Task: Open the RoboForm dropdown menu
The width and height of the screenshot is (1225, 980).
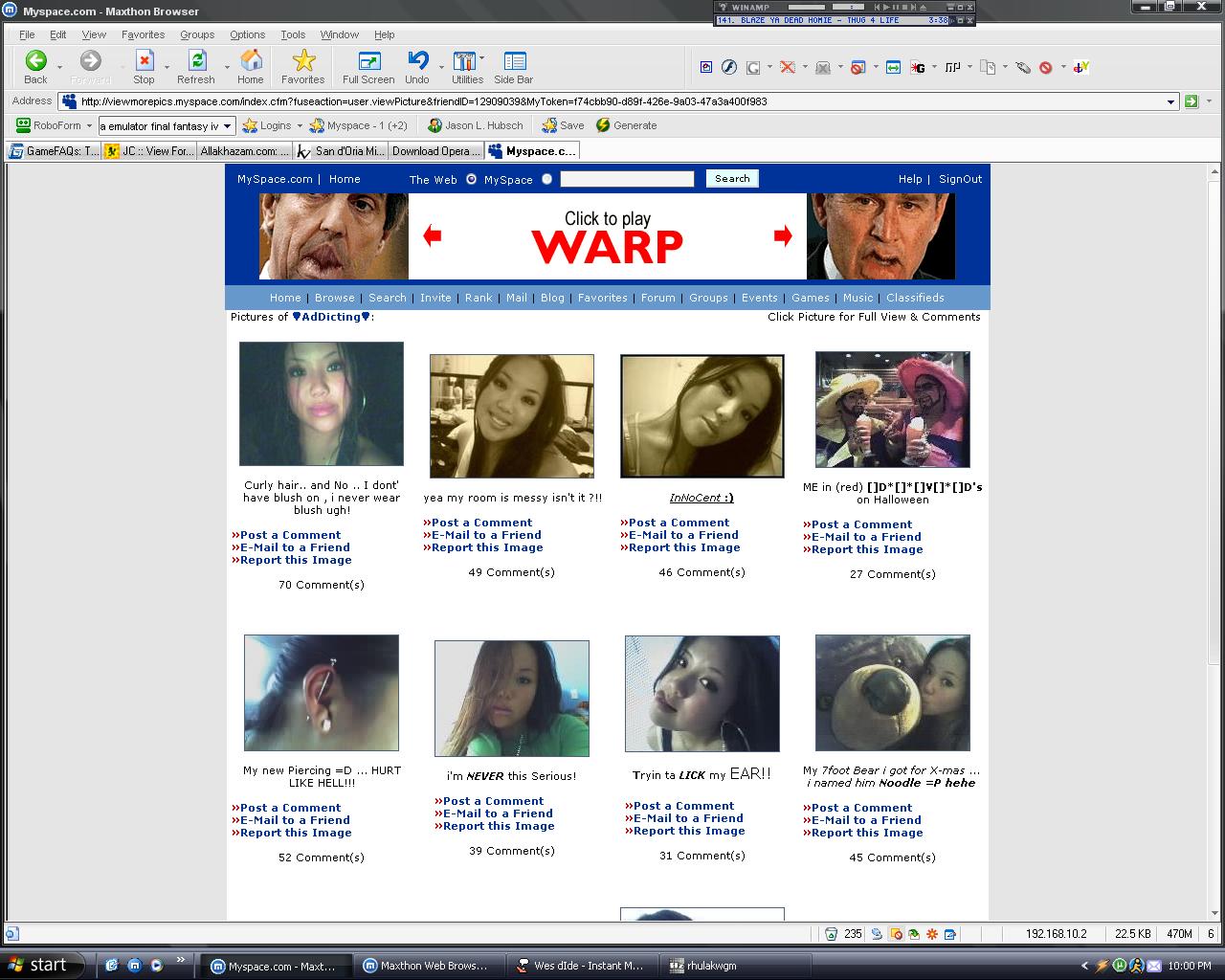Action: (89, 125)
